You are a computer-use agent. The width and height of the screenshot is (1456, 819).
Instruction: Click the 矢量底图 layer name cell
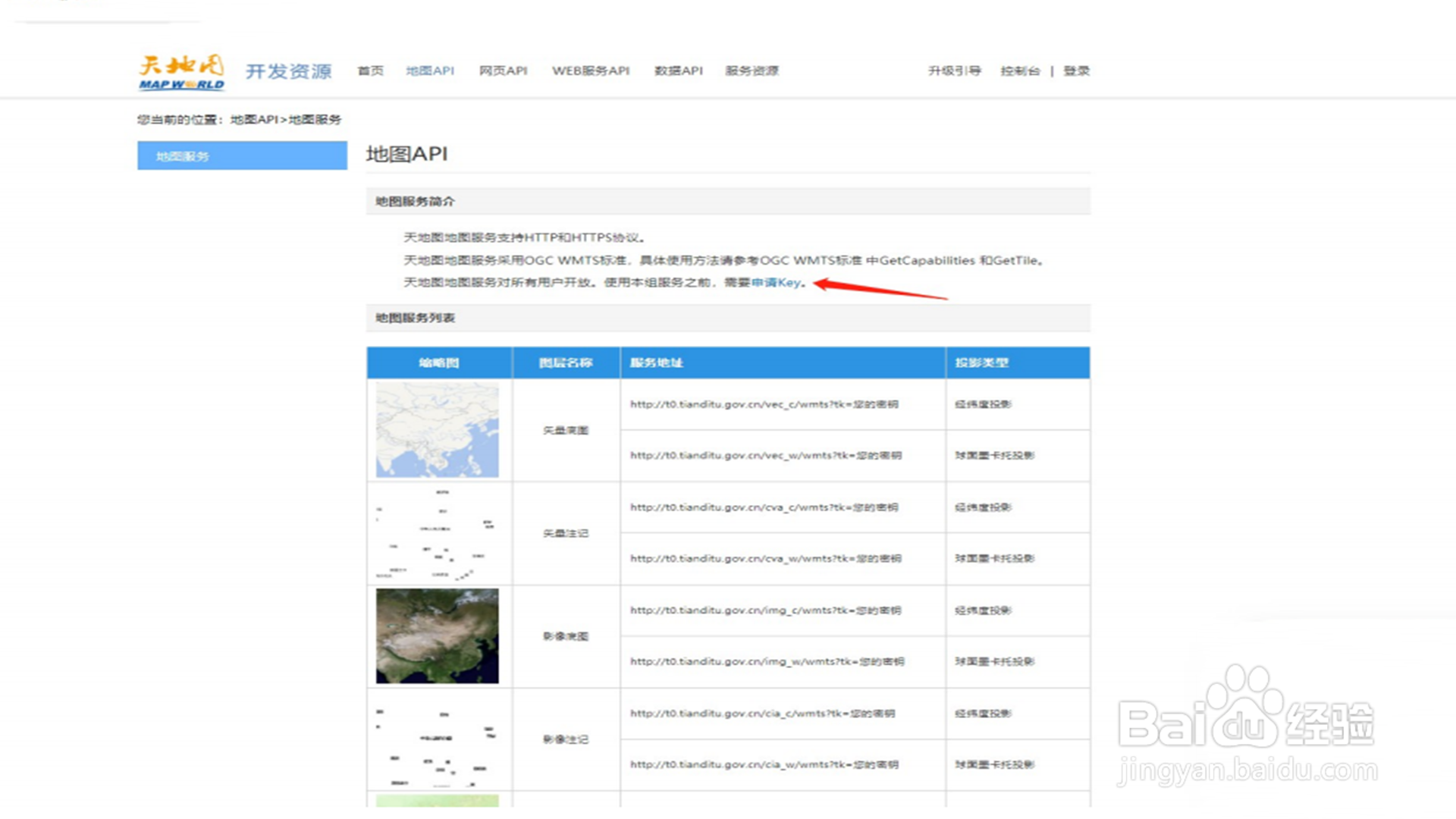click(566, 430)
